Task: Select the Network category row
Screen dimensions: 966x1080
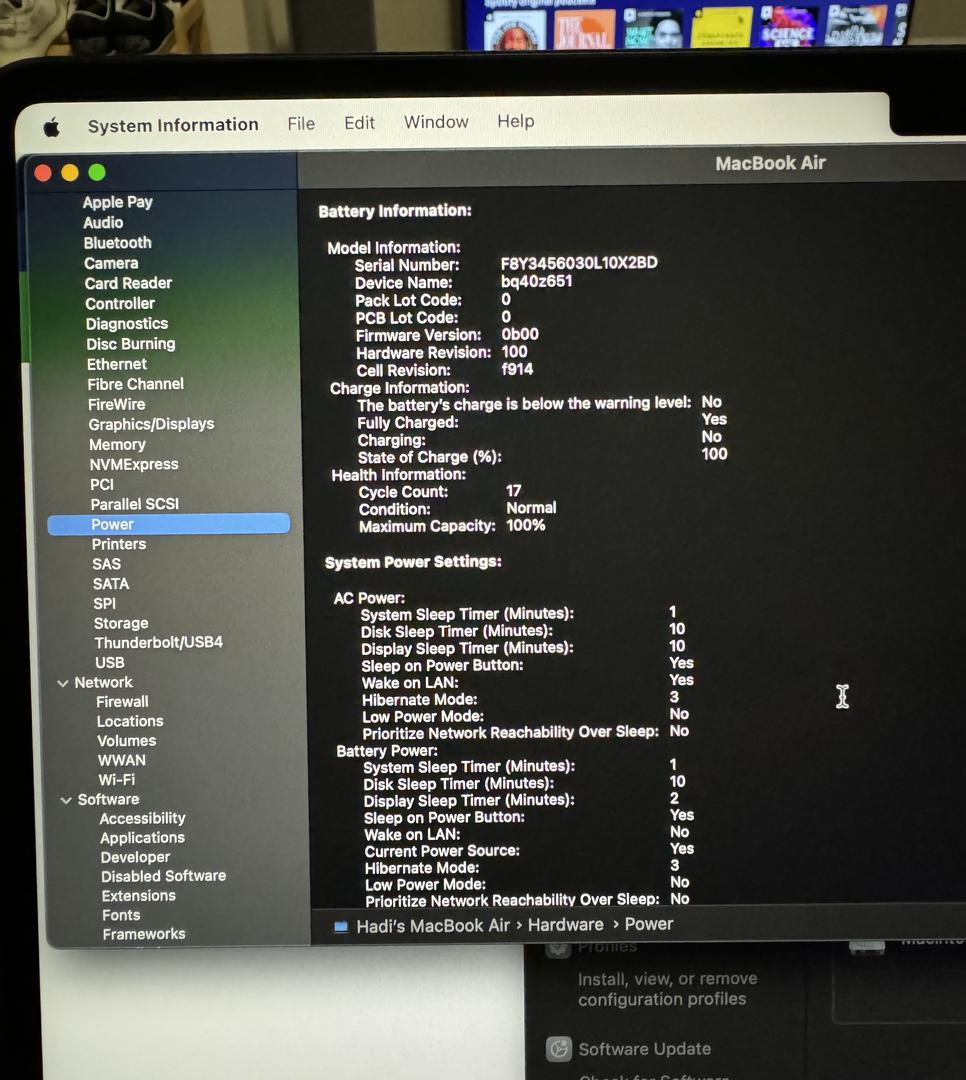Action: (x=103, y=683)
